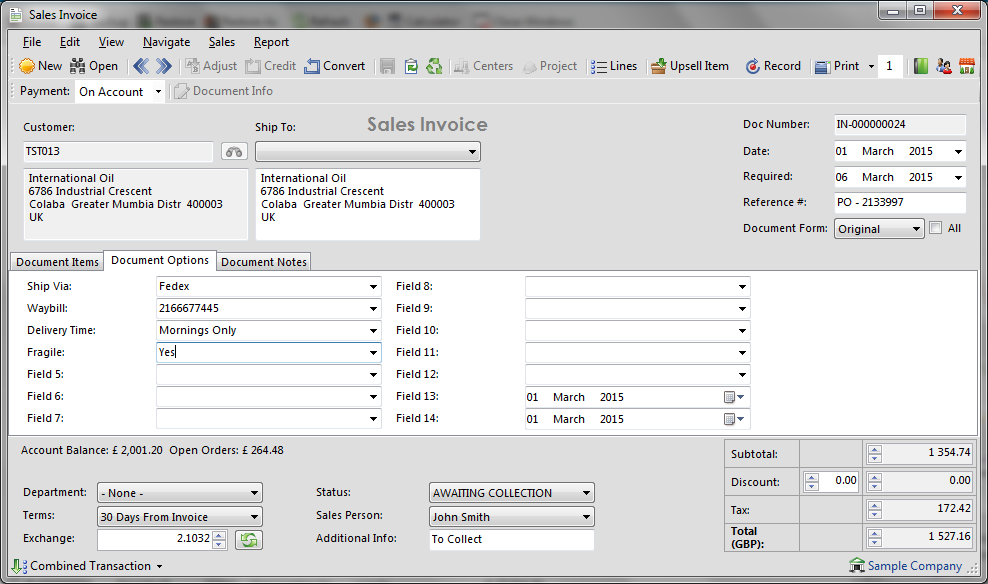The width and height of the screenshot is (988, 584).
Task: Expand the Ship Via dropdown
Action: (373, 286)
